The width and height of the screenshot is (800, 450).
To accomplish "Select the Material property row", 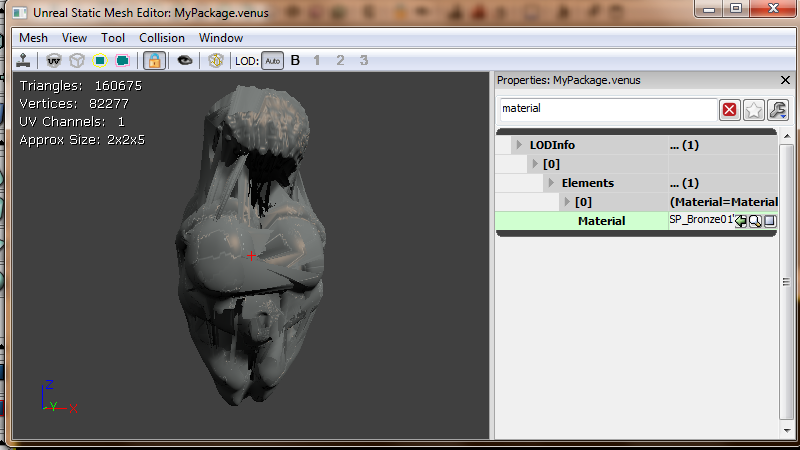I will click(x=636, y=221).
